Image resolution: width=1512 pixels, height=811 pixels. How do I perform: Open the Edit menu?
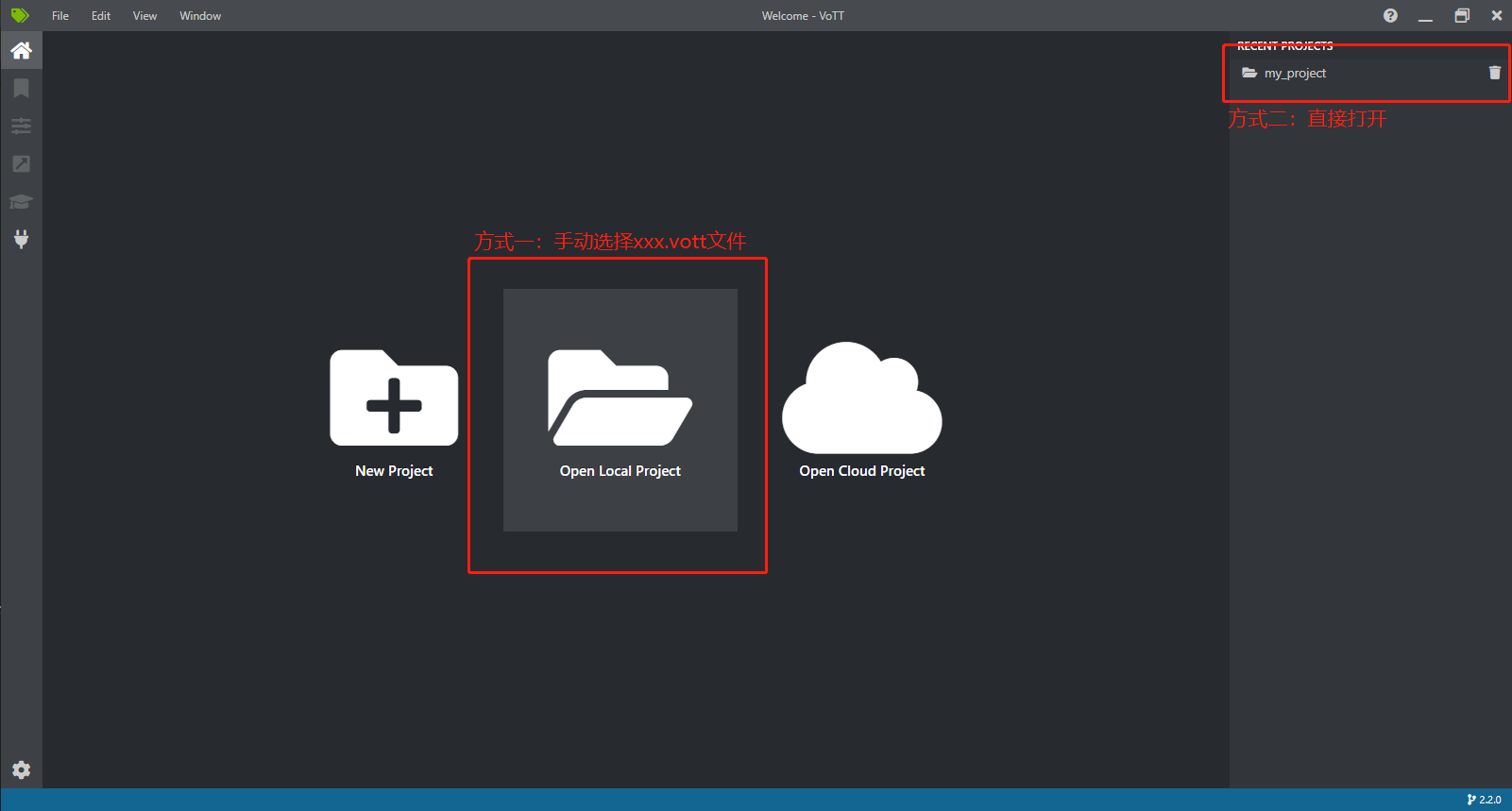[101, 16]
